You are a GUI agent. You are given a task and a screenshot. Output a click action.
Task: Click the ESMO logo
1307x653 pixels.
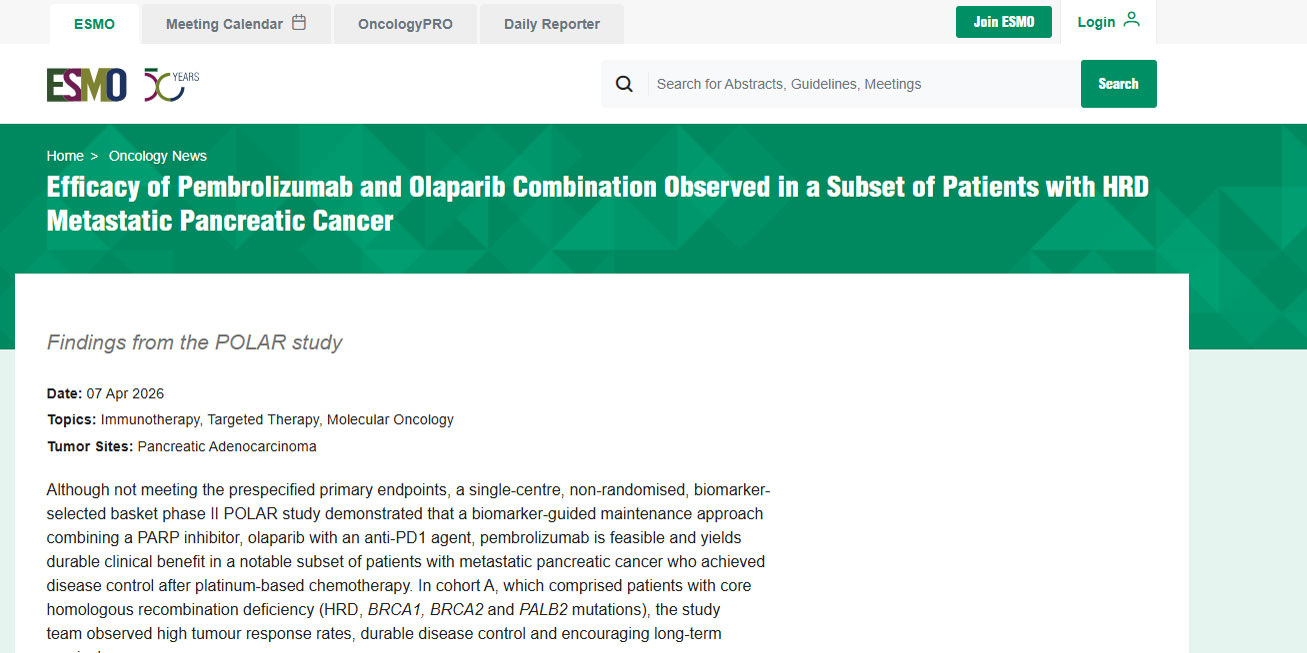(86, 85)
